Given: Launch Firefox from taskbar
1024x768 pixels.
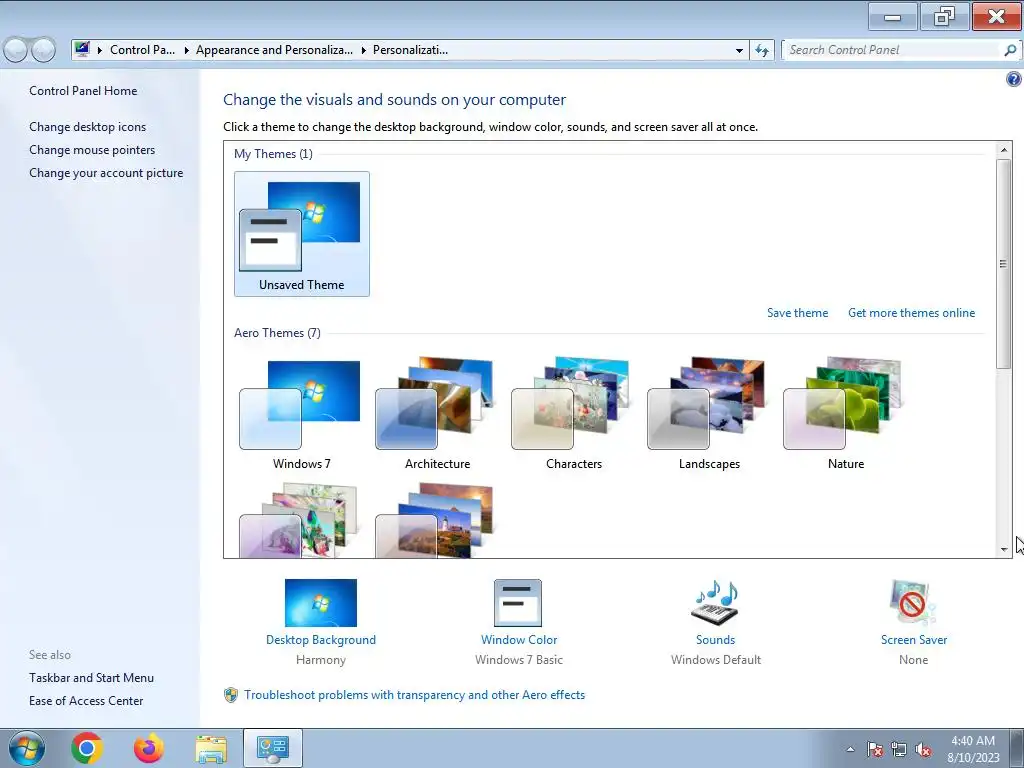Looking at the screenshot, I should (148, 748).
